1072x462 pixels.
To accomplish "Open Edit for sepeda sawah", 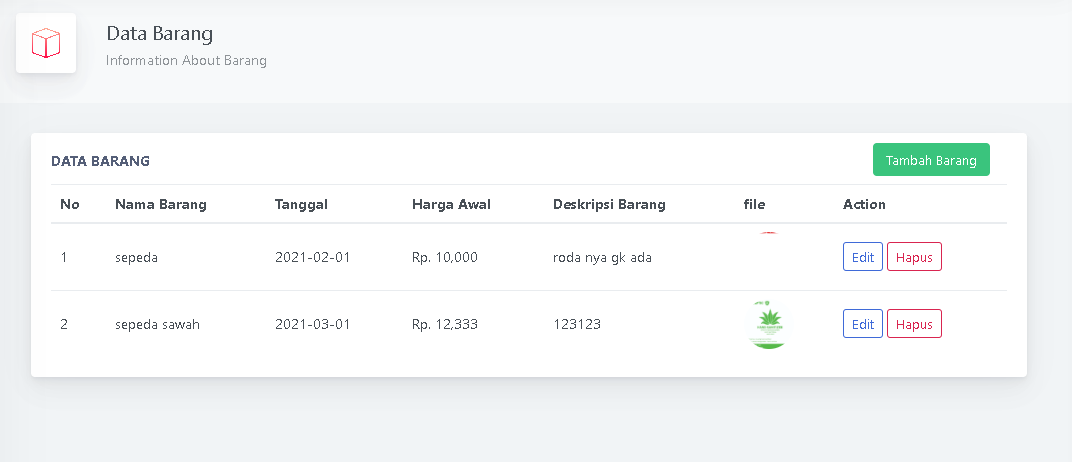I will (x=862, y=324).
